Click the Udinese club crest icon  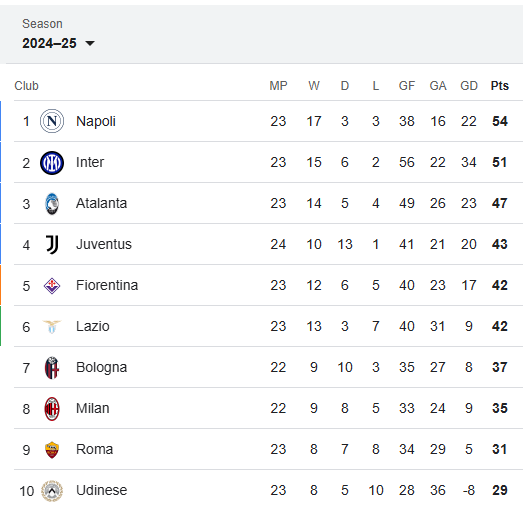click(52, 491)
